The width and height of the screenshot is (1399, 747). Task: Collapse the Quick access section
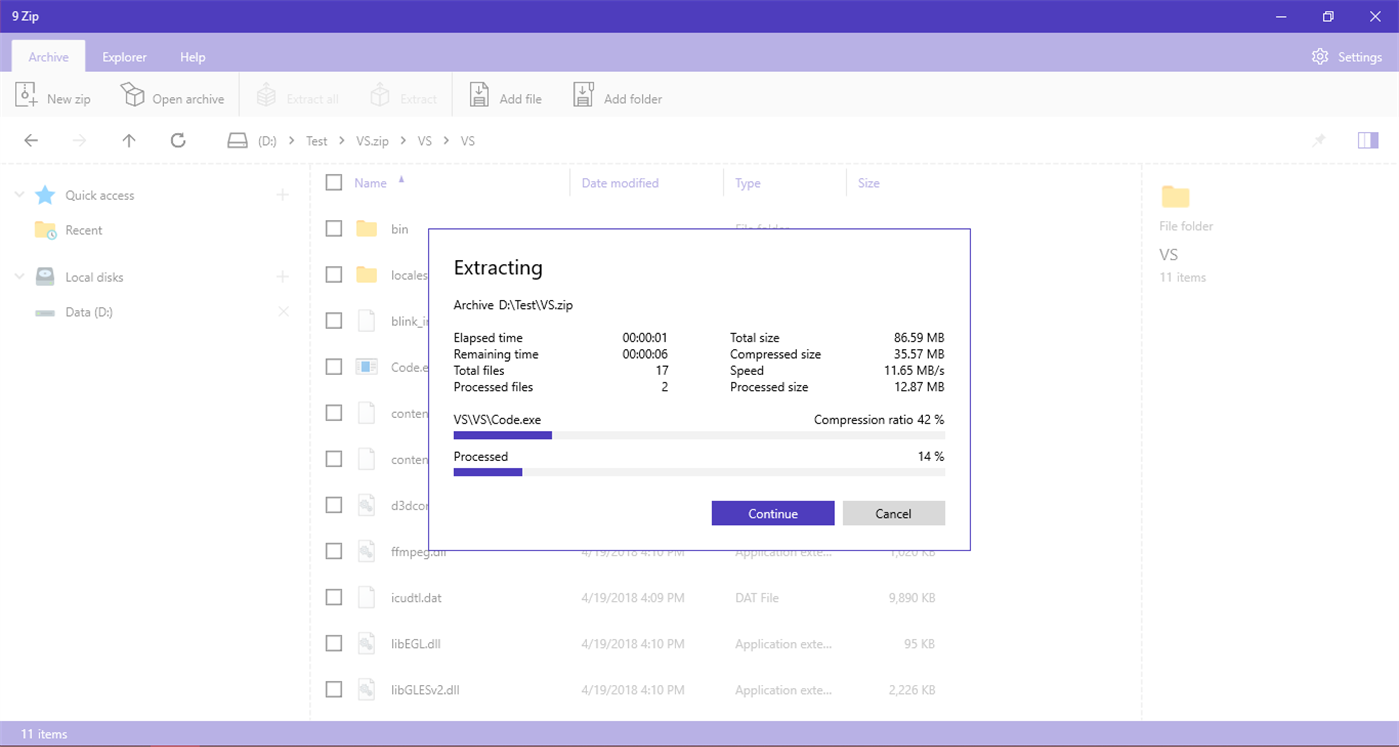click(x=19, y=195)
